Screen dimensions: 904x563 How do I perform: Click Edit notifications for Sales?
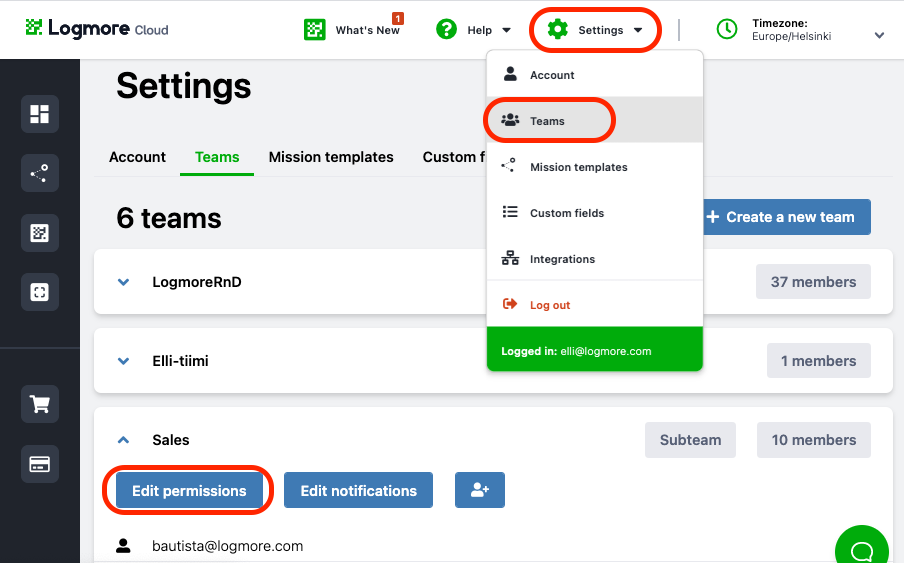coord(358,490)
